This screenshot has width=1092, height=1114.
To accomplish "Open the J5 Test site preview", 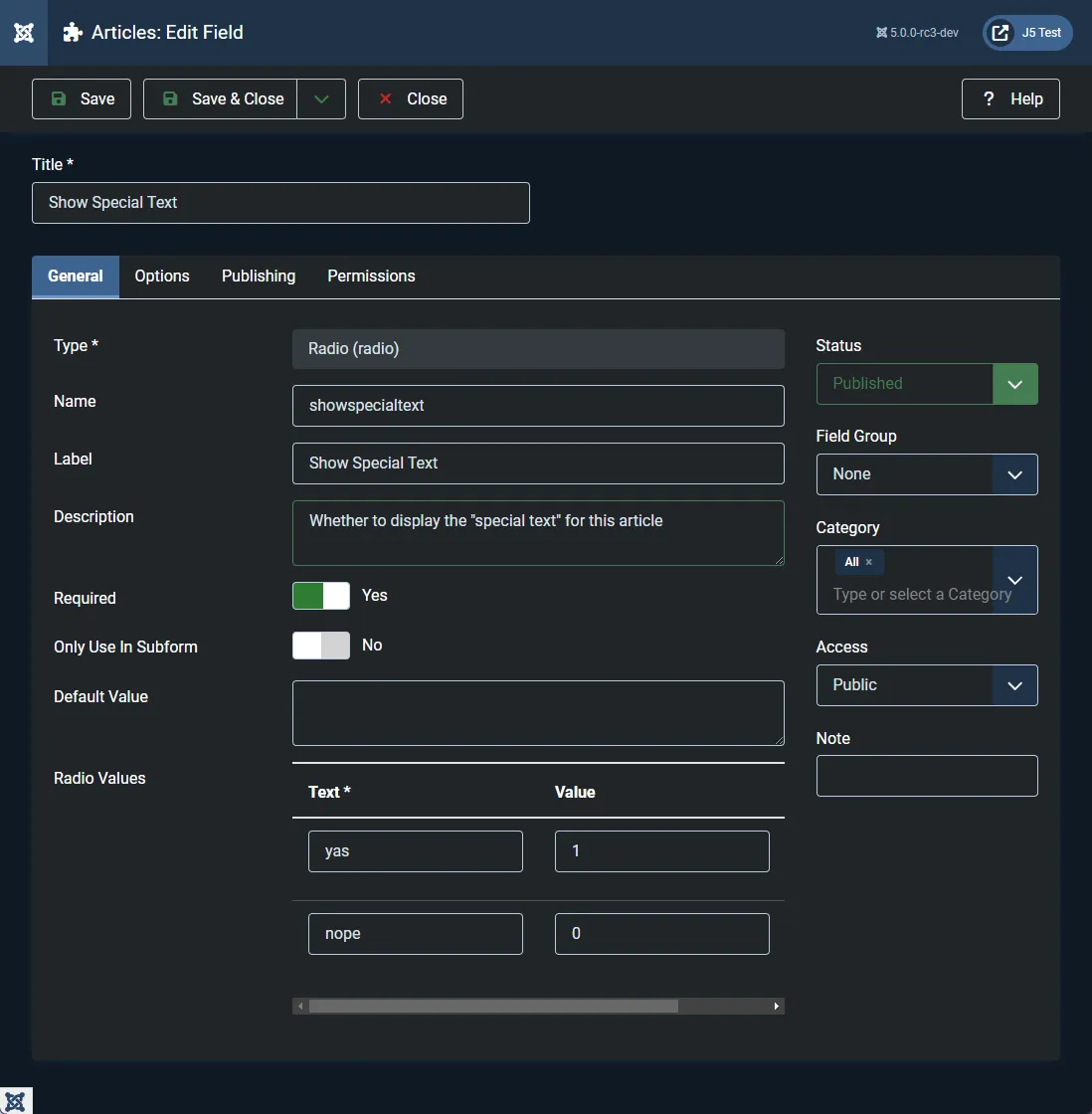I will coord(1027,33).
